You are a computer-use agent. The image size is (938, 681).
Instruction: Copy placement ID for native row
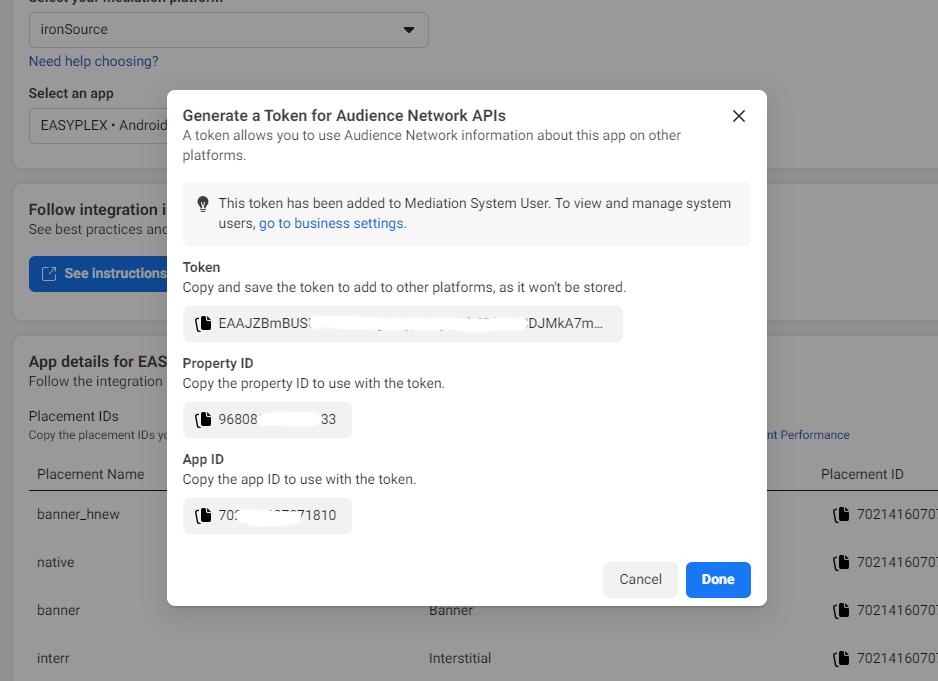point(841,563)
